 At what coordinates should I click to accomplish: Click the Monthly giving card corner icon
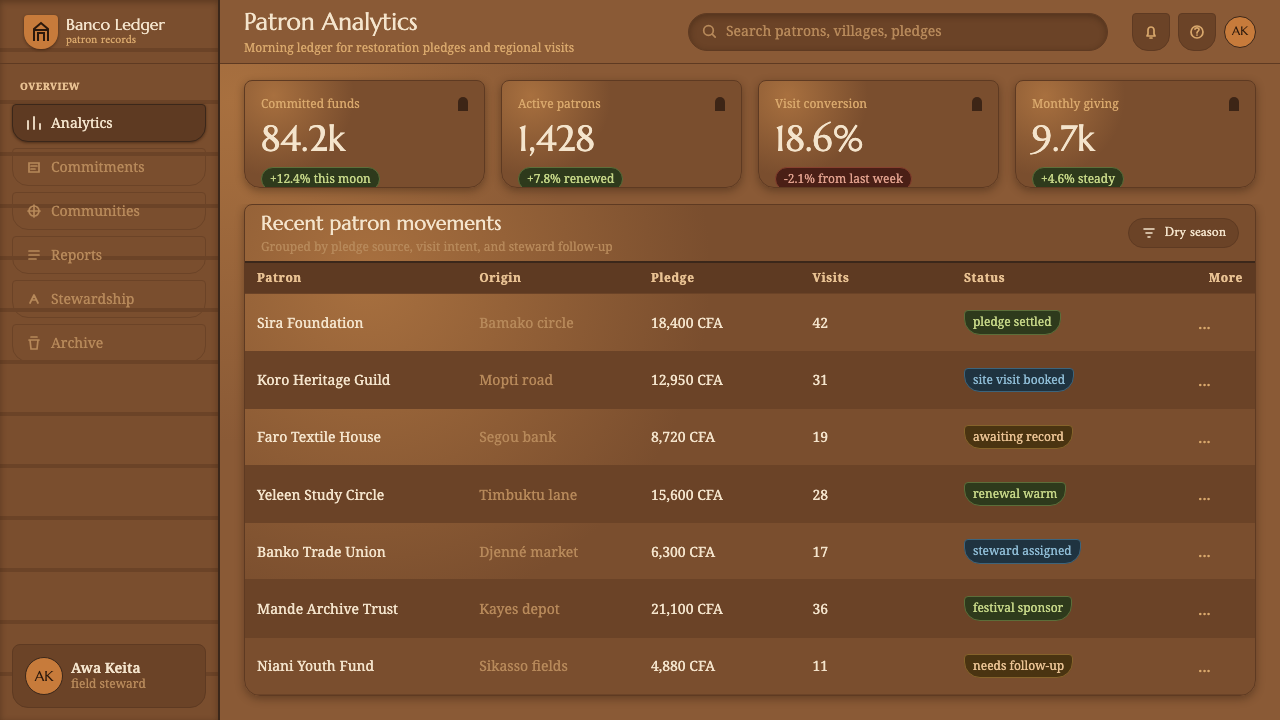click(x=1234, y=104)
